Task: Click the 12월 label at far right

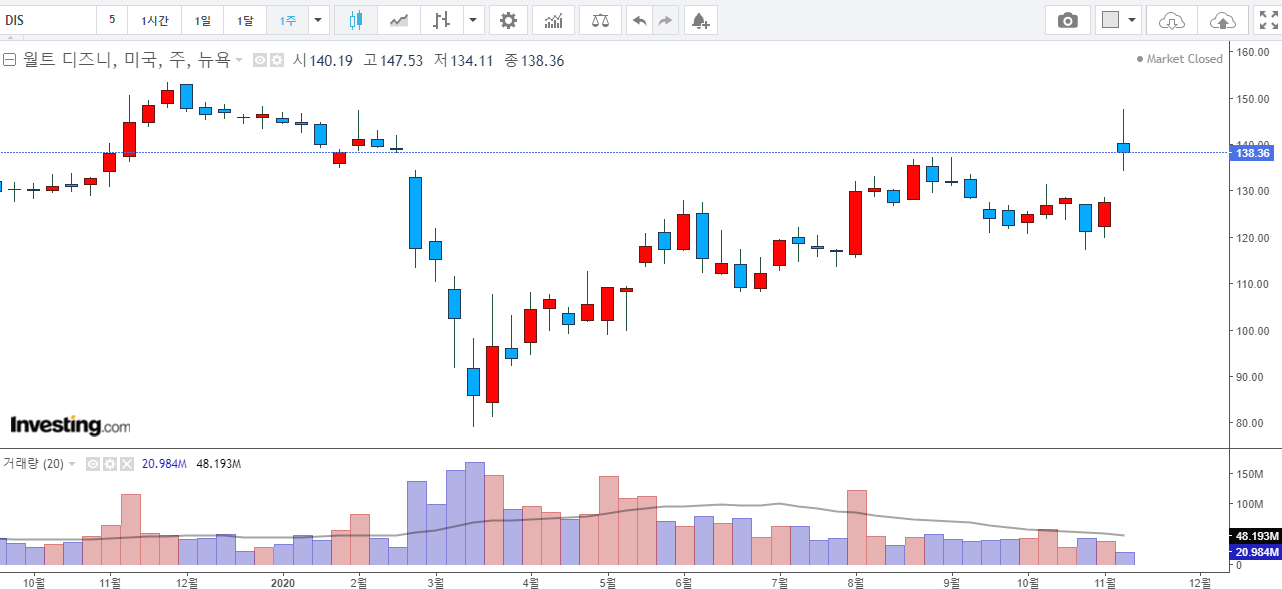Action: [x=1200, y=581]
